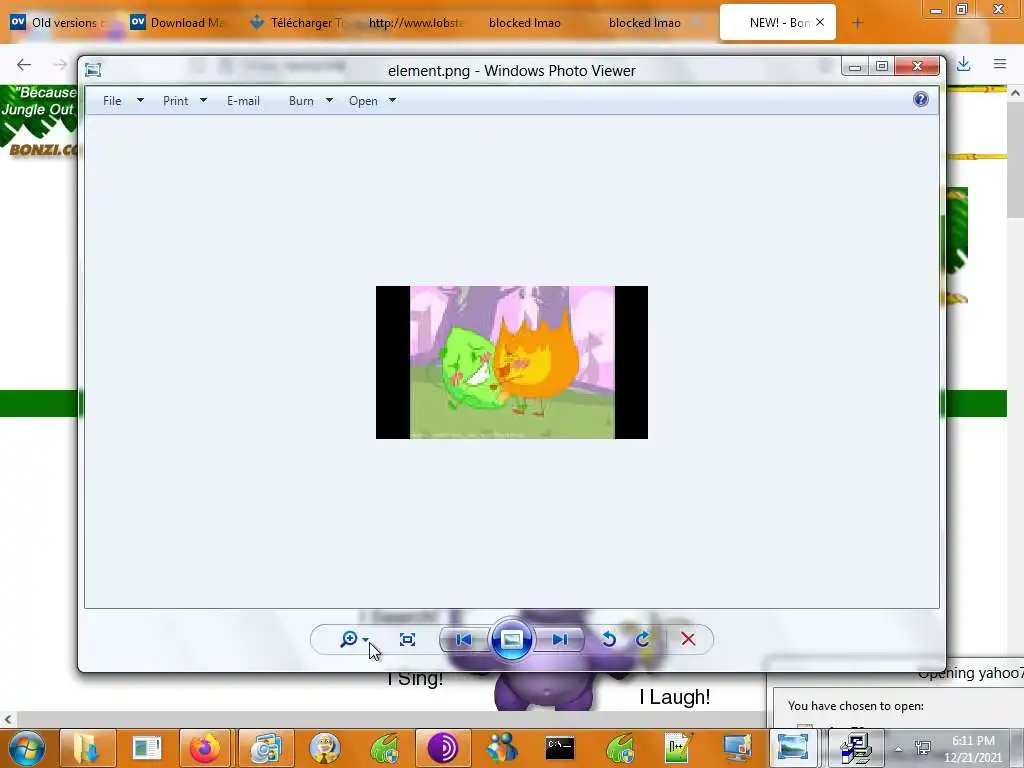Screen dimensions: 1024x768
Task: Open the monitor icon on the taskbar
Action: pyautogui.click(x=737, y=748)
